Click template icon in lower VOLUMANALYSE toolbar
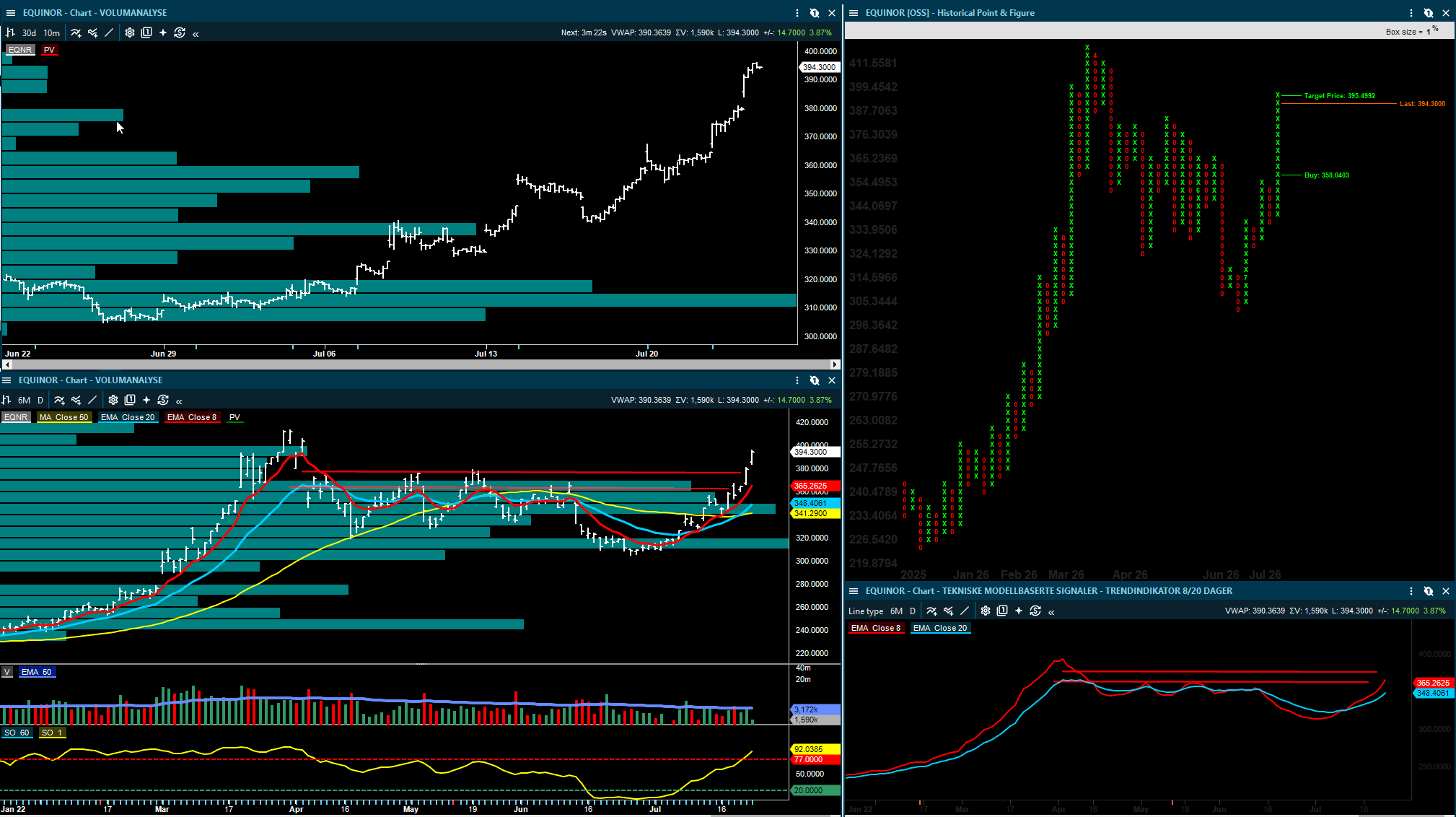Screen dimensions: 1456x817 (x=130, y=400)
